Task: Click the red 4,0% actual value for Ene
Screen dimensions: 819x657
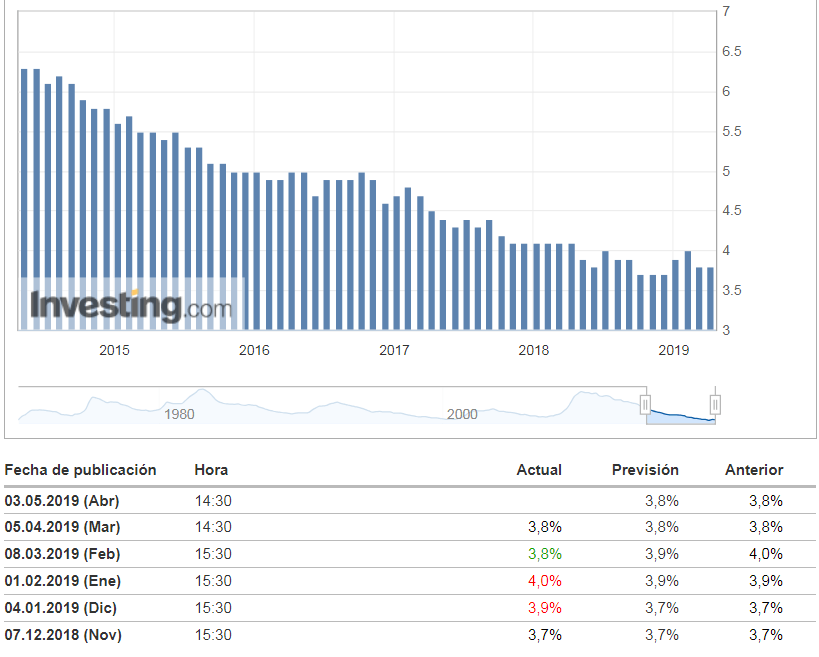Action: 544,581
